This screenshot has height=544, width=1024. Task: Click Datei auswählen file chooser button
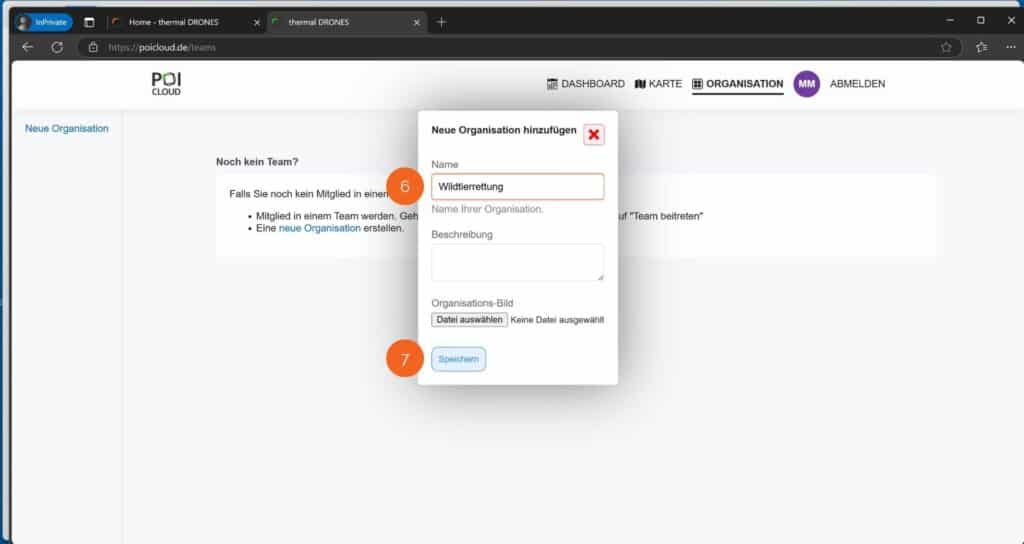469,320
